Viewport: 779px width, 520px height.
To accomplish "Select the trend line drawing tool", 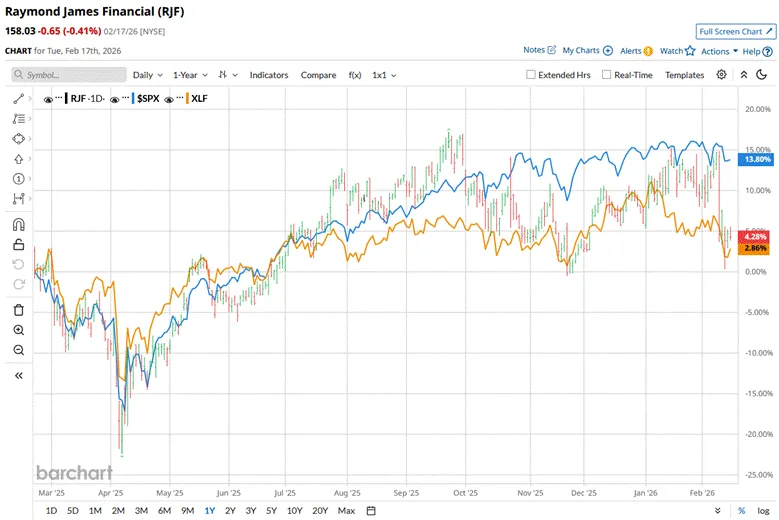I will 18,99.
